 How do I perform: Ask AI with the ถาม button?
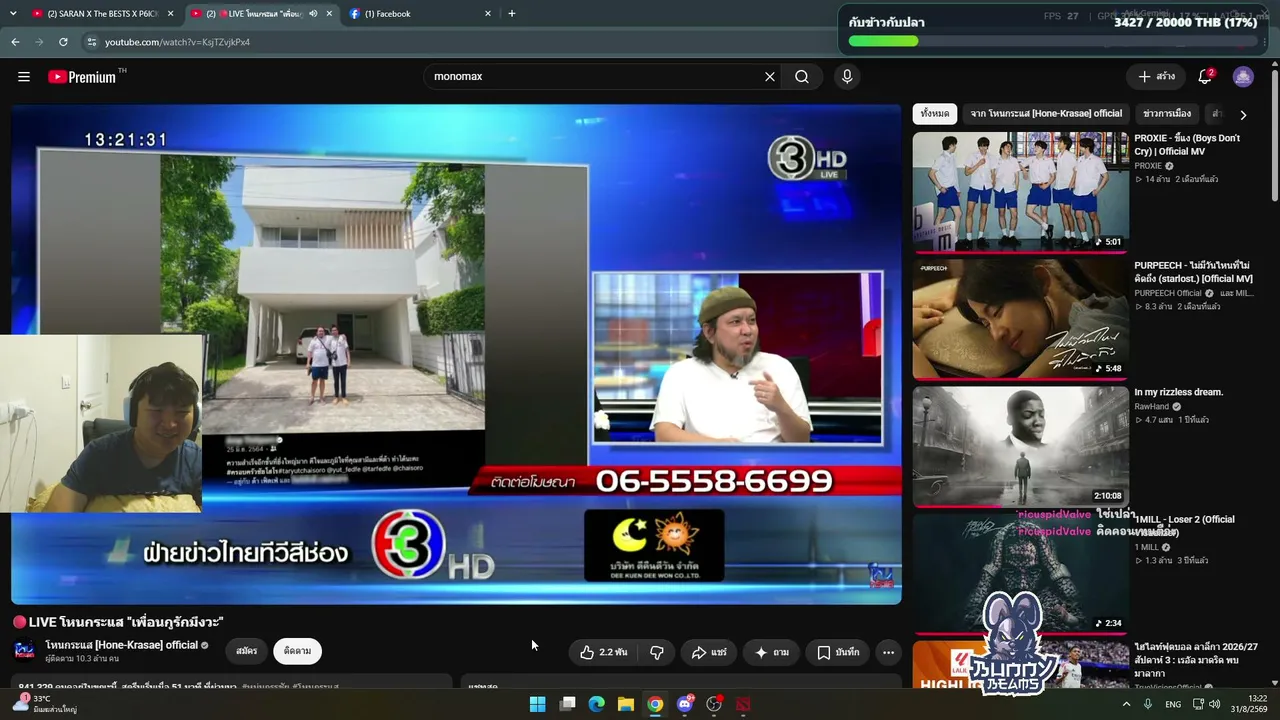(771, 652)
